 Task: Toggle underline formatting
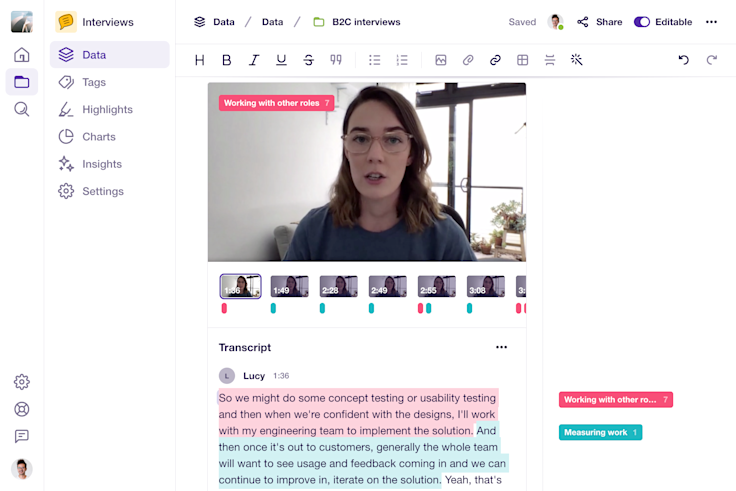coord(281,60)
